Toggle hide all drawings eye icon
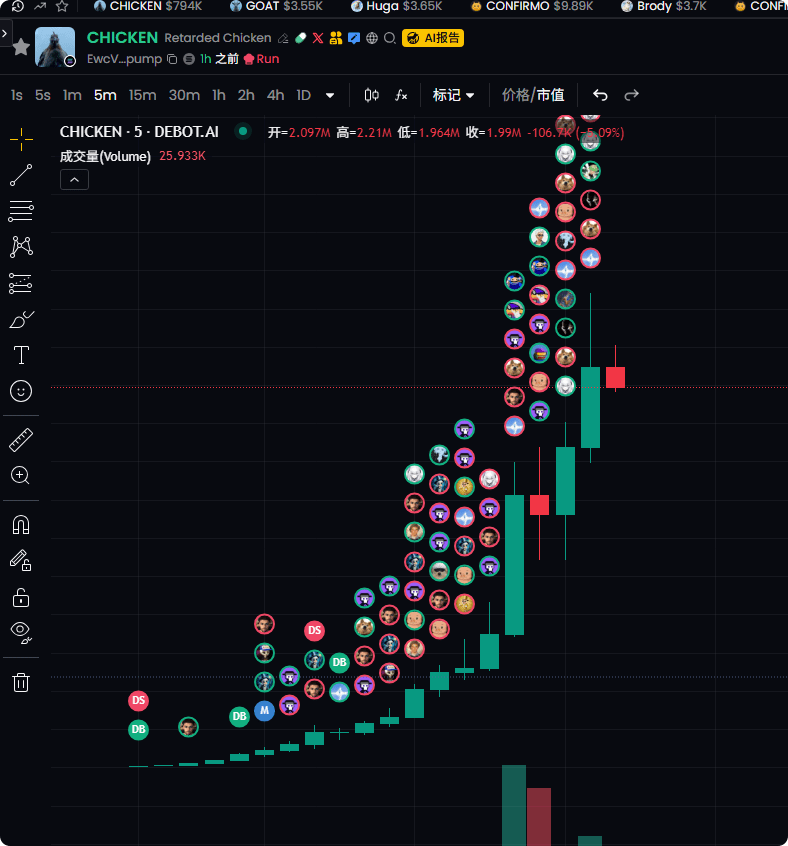 21,633
